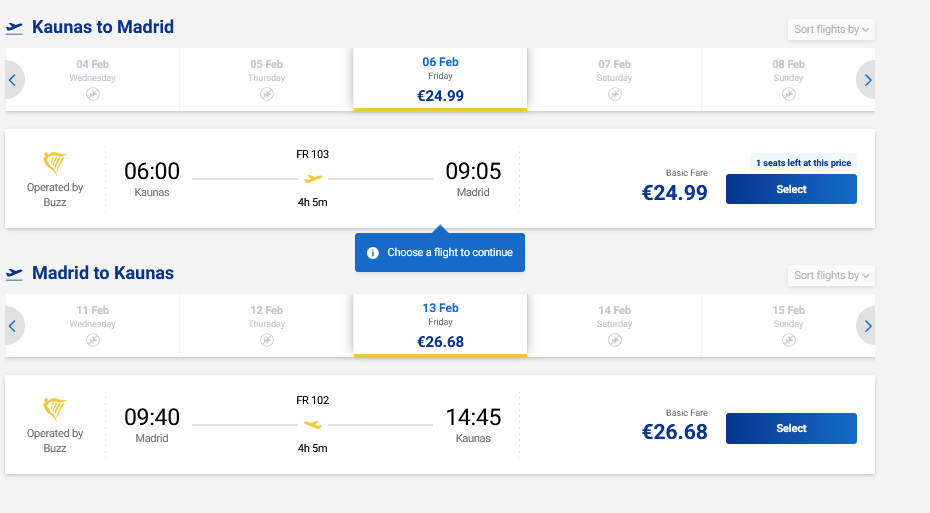Viewport: 930px width, 513px height.
Task: Click the info icon in the Choose a flight tooltip
Action: 373,253
